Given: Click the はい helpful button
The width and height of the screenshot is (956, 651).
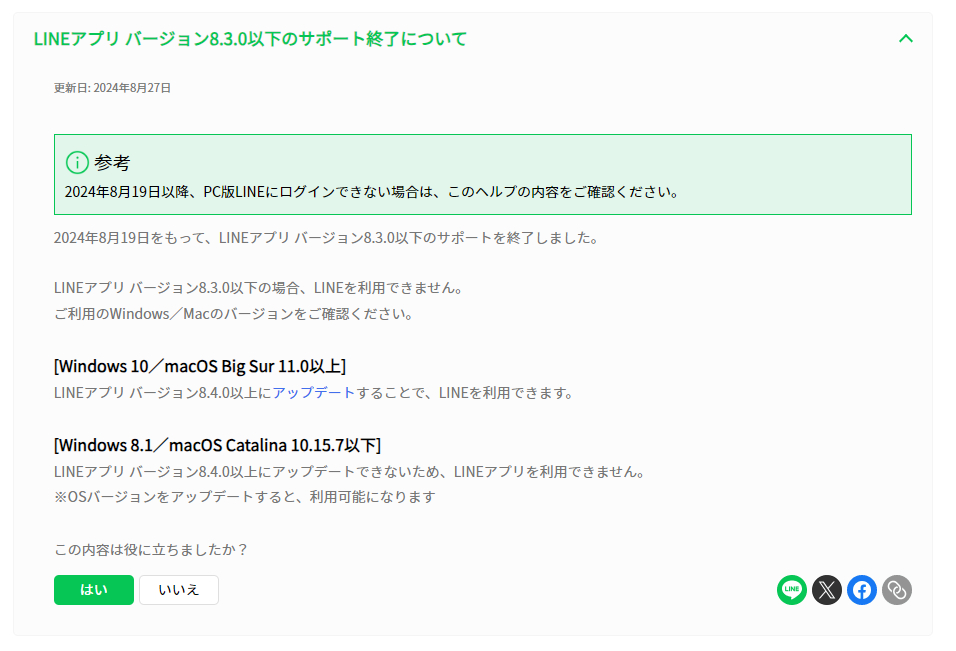Looking at the screenshot, I should (94, 590).
